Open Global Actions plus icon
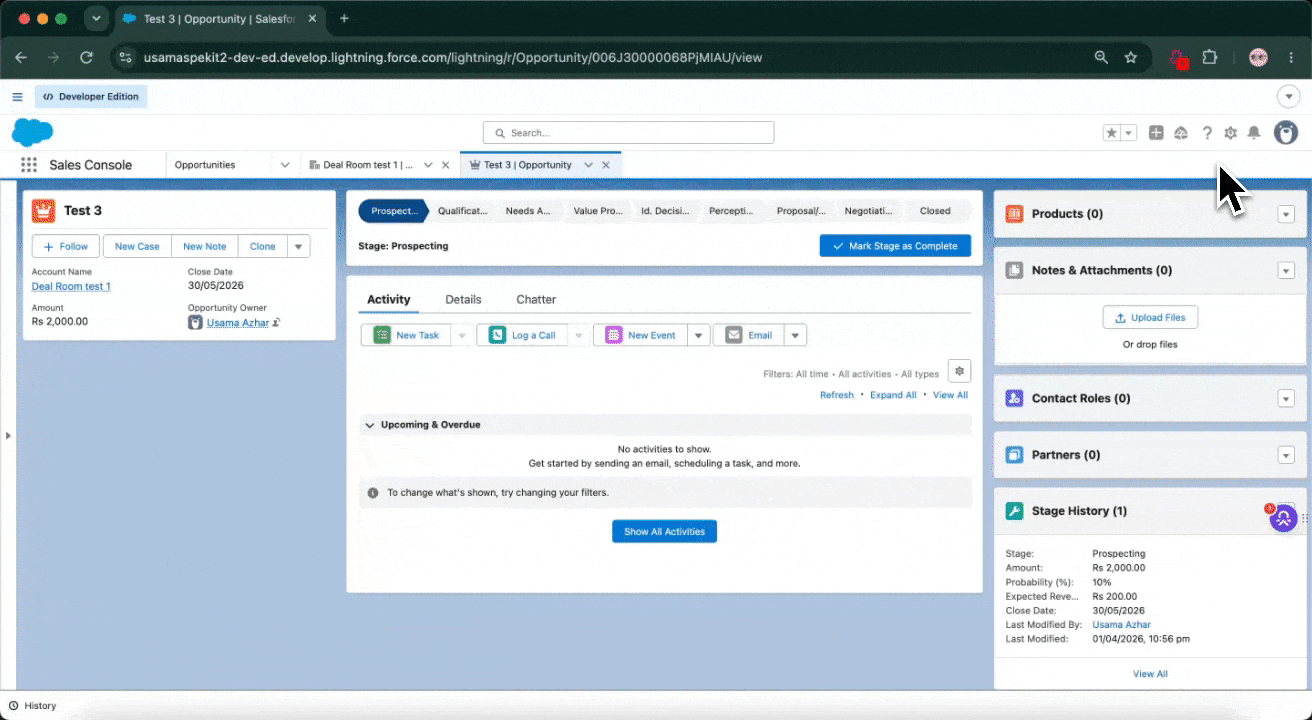Viewport: 1312px width, 720px height. [1156, 133]
